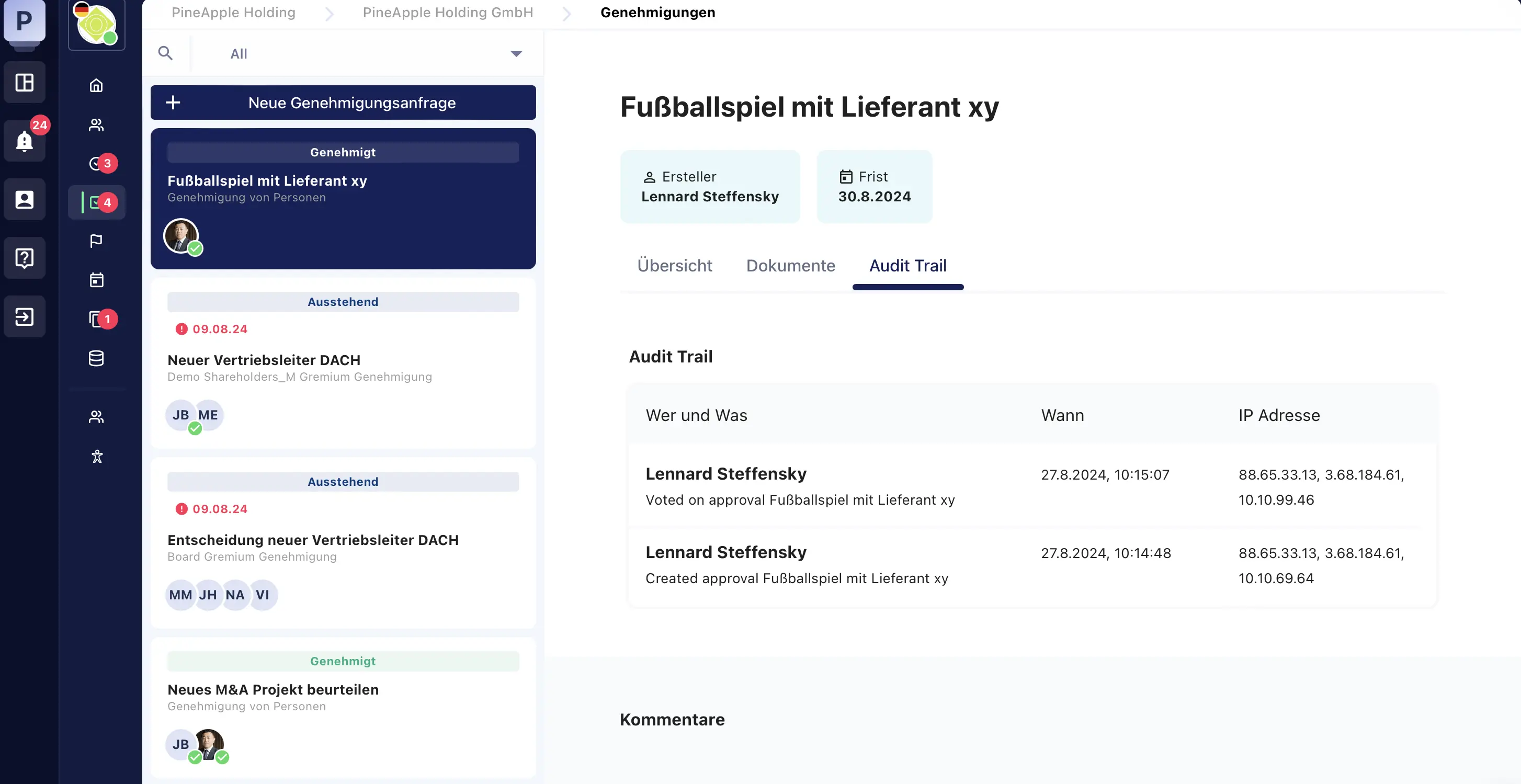Click JH avatar on Entscheidung card
The image size is (1521, 784).
click(208, 595)
